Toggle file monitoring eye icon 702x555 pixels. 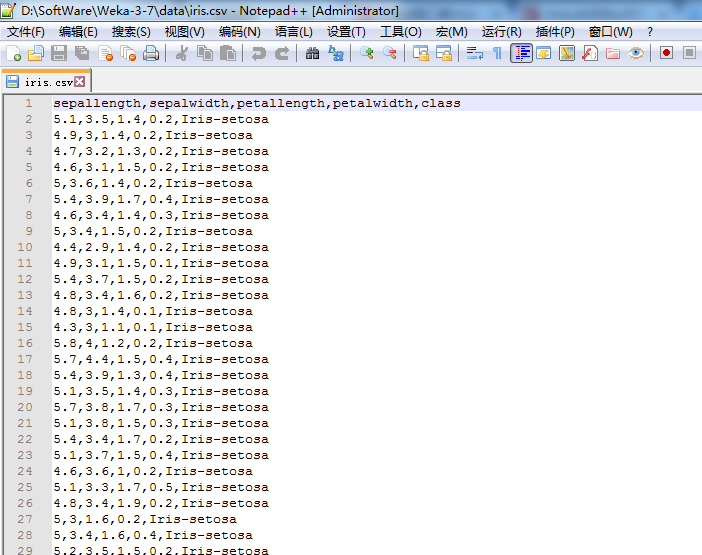coord(636,53)
